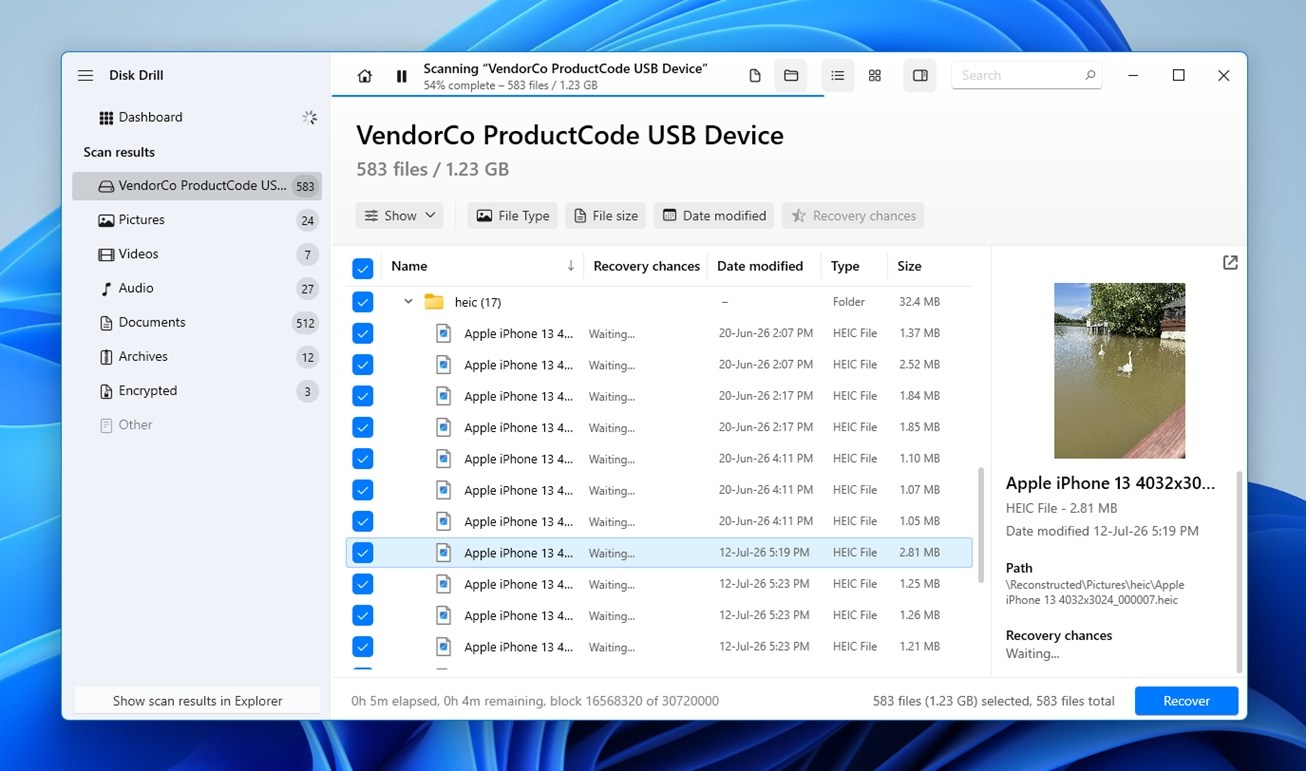Select Other category icon
This screenshot has height=771, width=1306.
click(x=106, y=425)
